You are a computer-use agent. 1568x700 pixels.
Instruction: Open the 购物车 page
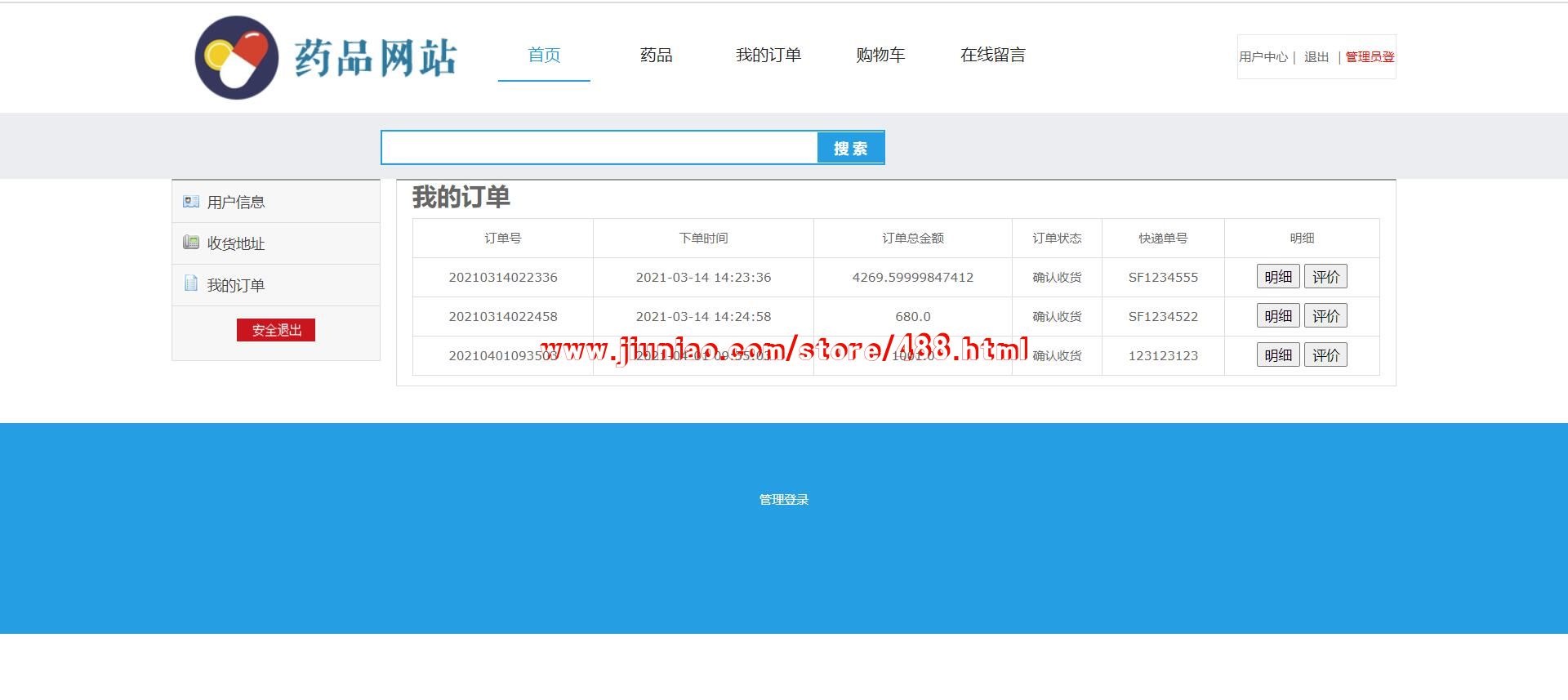[x=880, y=55]
